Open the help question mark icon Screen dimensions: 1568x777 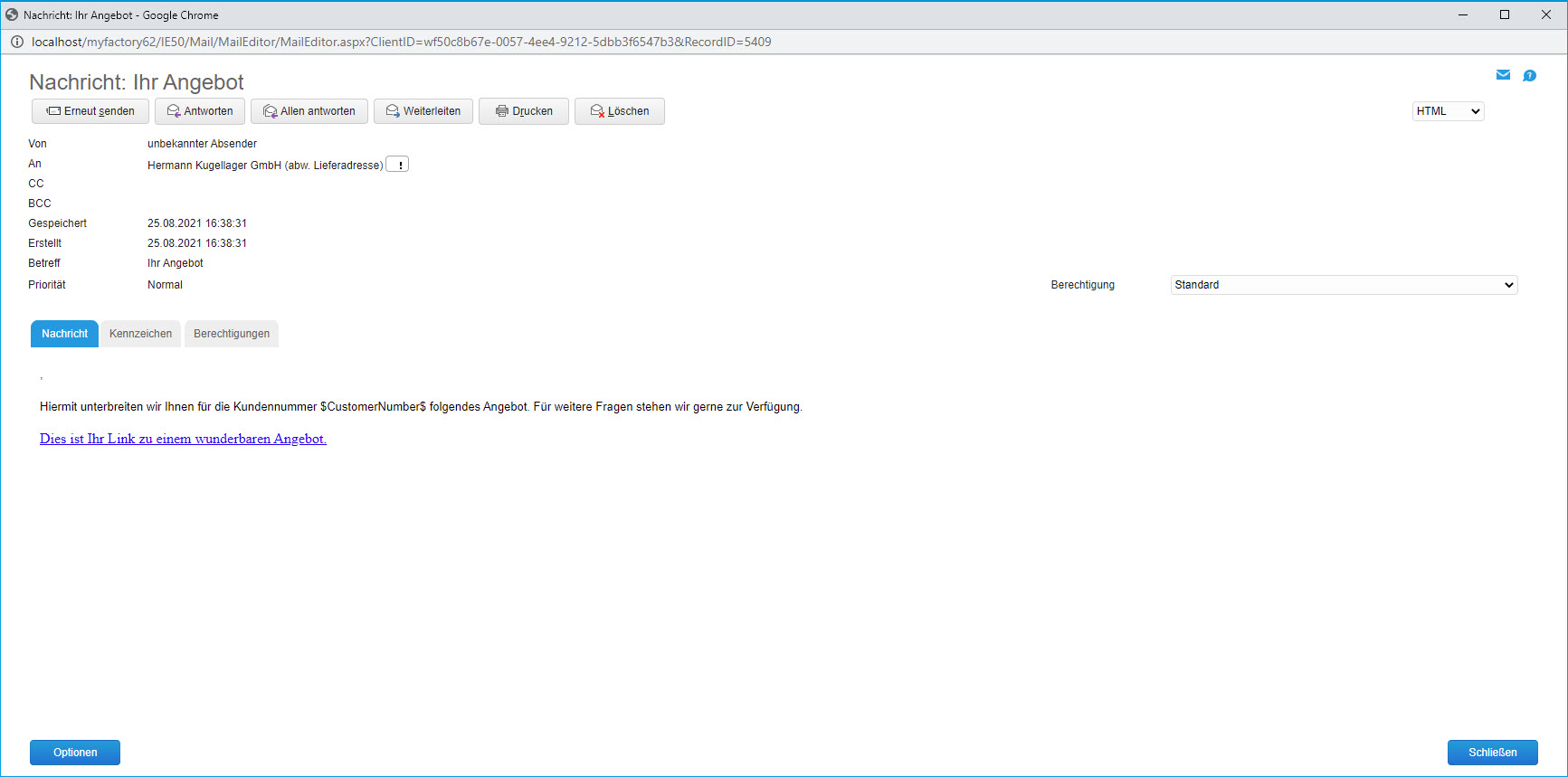(x=1529, y=76)
